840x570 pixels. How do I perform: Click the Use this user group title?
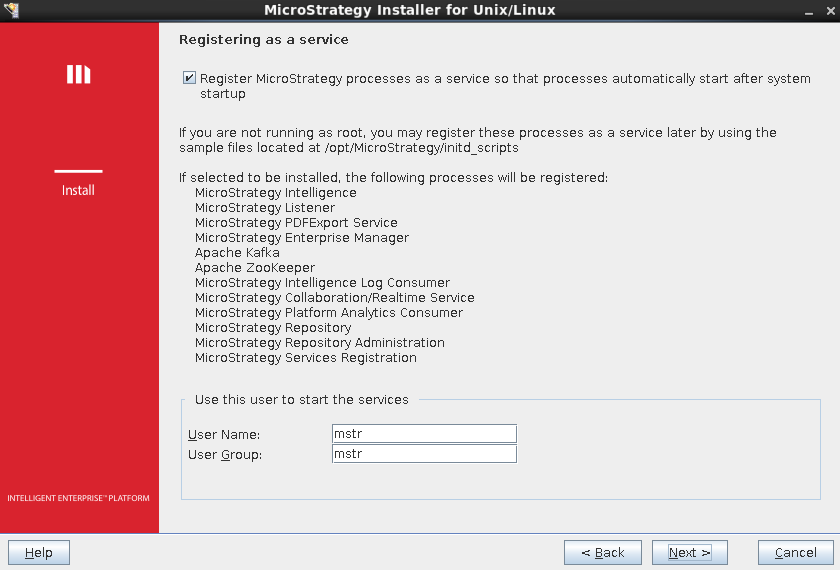click(302, 400)
